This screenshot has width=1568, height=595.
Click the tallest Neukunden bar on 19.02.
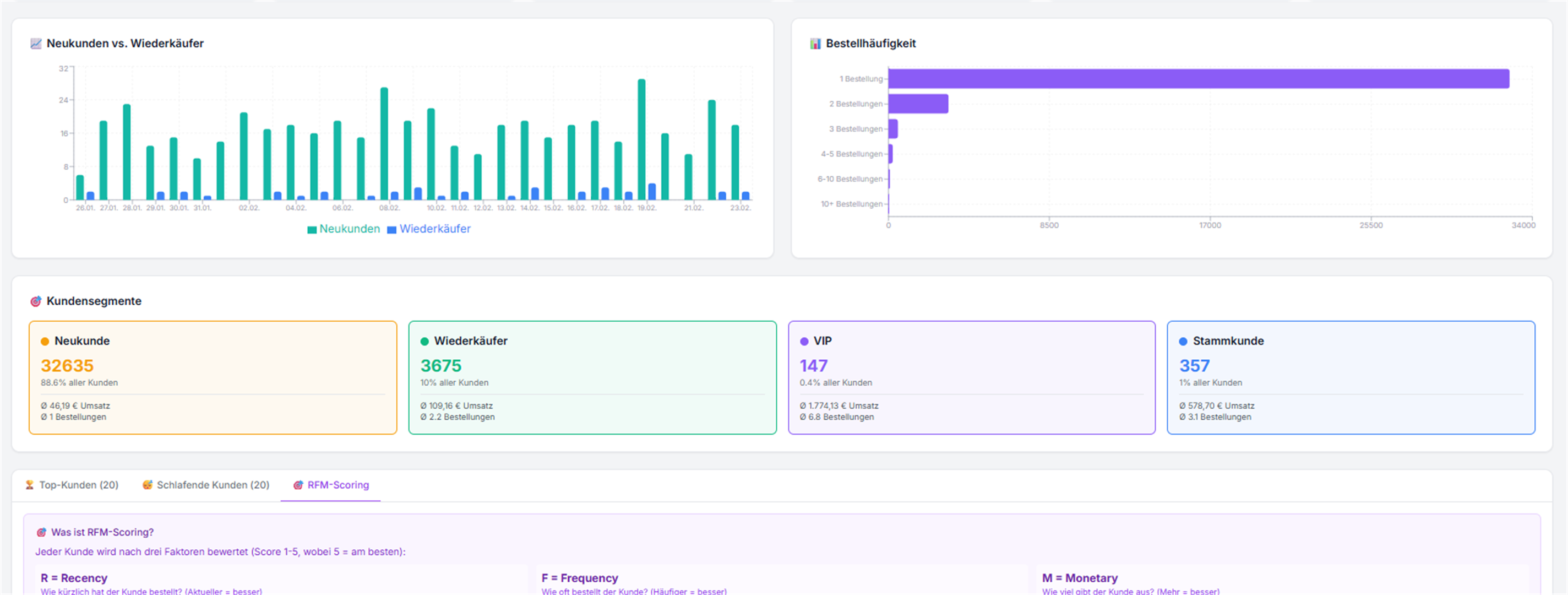(x=641, y=140)
